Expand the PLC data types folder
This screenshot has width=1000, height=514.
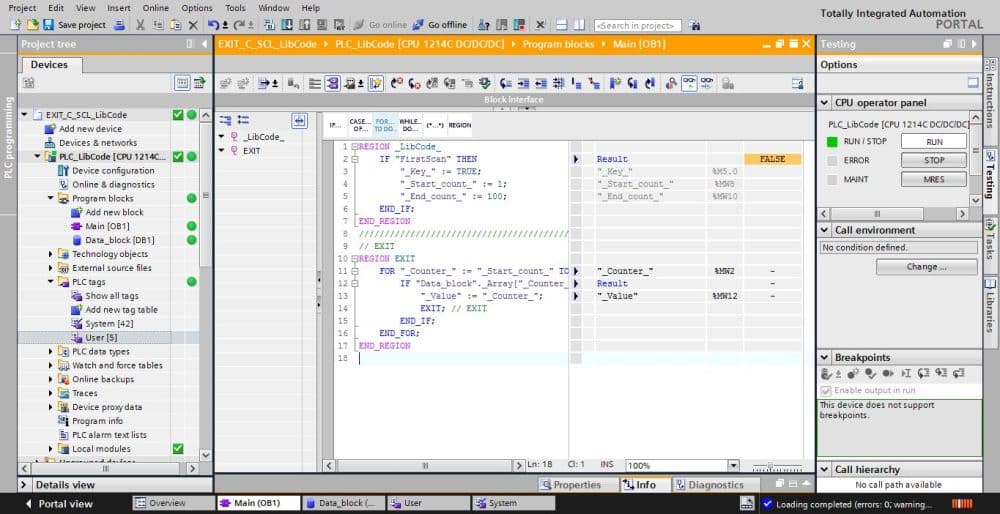[51, 351]
